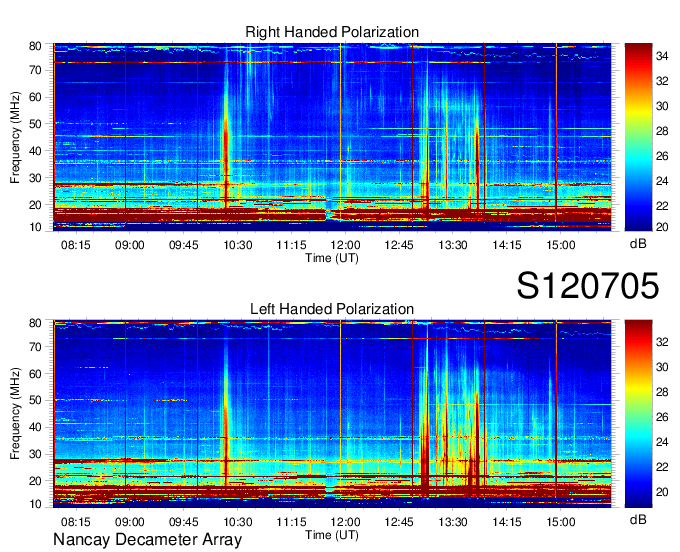Click the "Nancay Decameter Array" caption
This screenshot has width=680, height=552.
tap(147, 540)
